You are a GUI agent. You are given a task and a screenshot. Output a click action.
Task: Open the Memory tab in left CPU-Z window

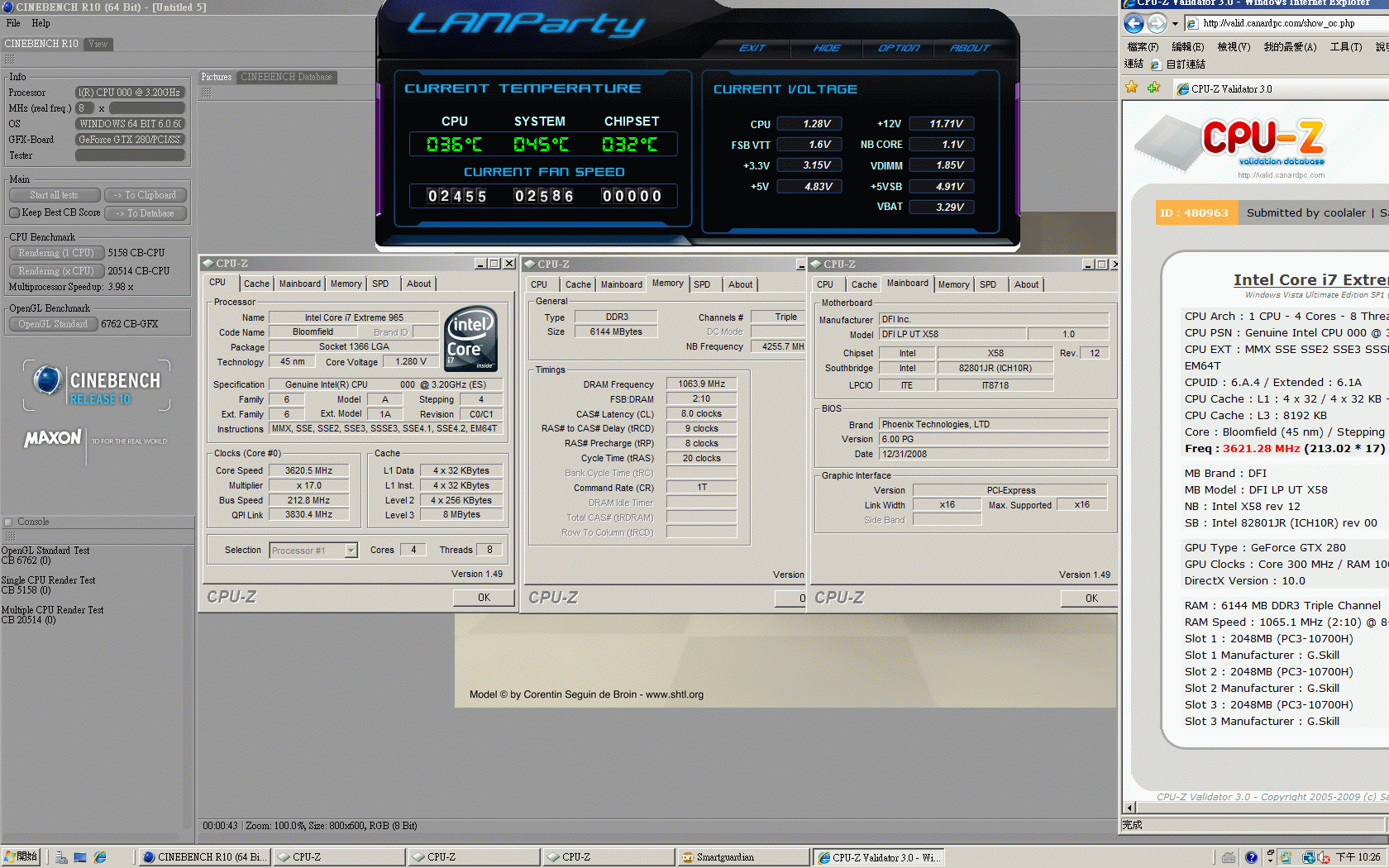pos(346,284)
